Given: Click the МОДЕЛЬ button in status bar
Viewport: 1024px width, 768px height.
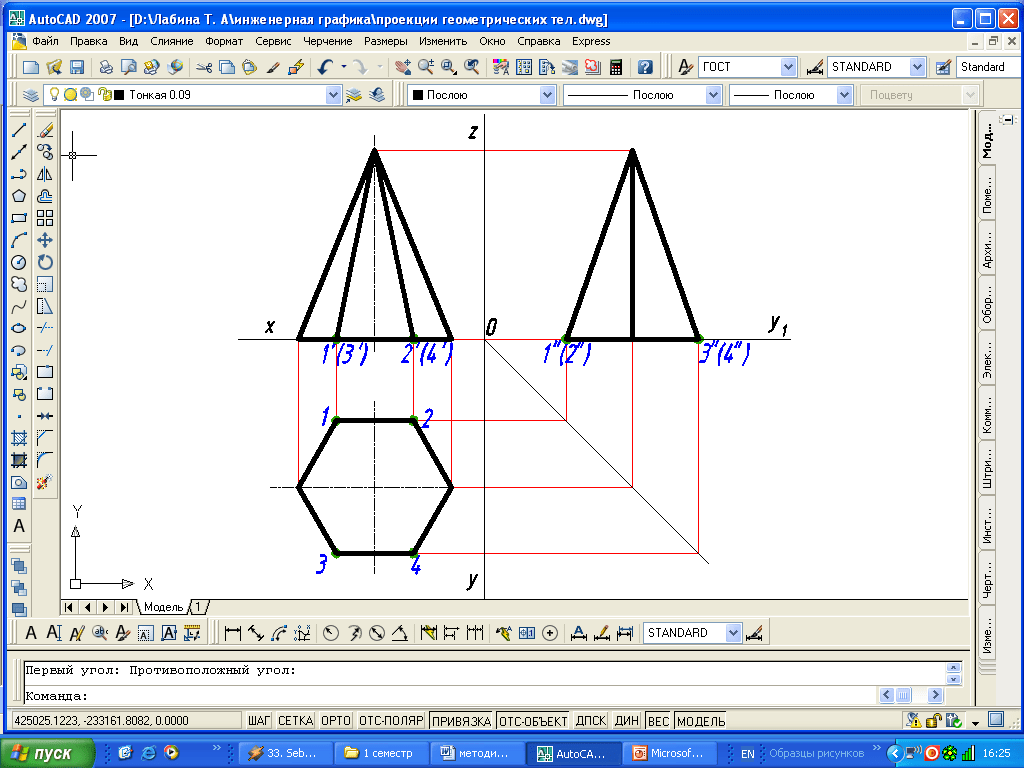Looking at the screenshot, I should click(701, 721).
